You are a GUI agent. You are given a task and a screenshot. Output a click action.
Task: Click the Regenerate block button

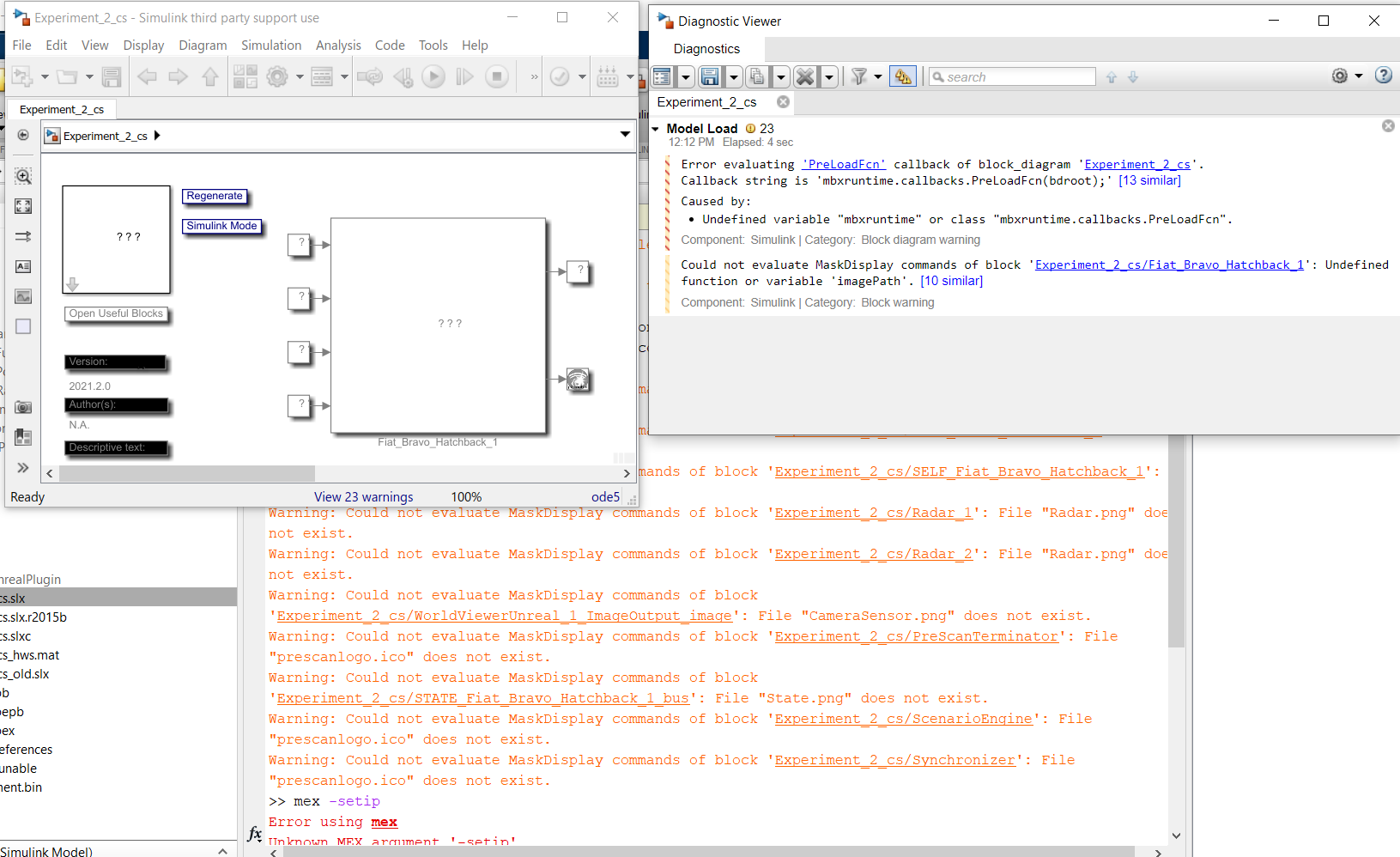215,196
